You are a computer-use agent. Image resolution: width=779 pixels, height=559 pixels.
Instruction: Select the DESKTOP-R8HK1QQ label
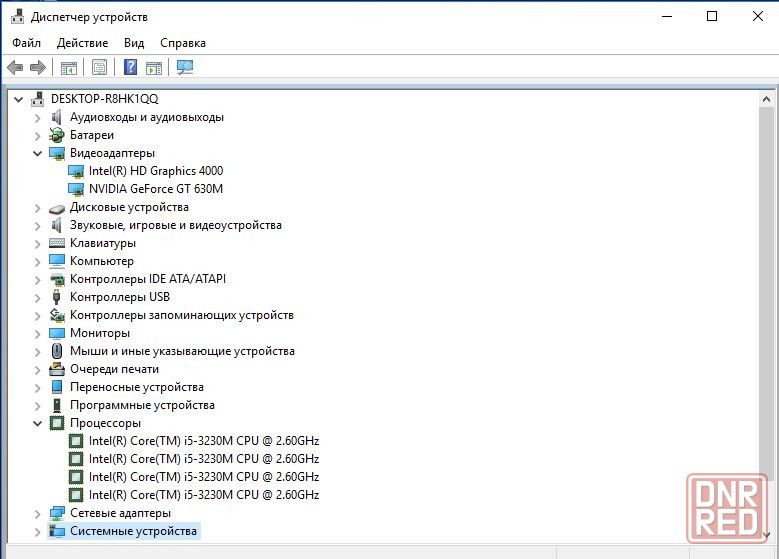(x=105, y=99)
